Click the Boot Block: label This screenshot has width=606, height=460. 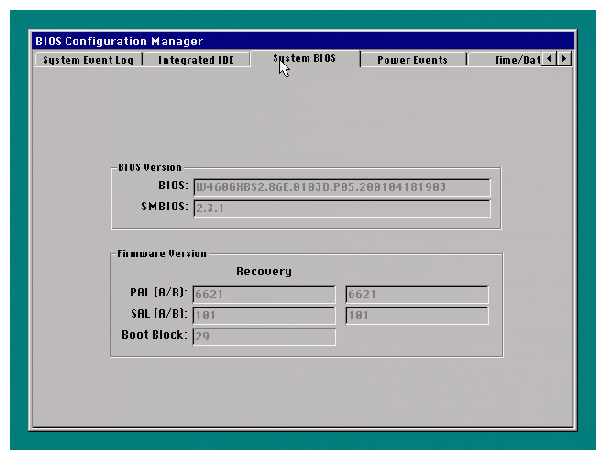click(155, 335)
